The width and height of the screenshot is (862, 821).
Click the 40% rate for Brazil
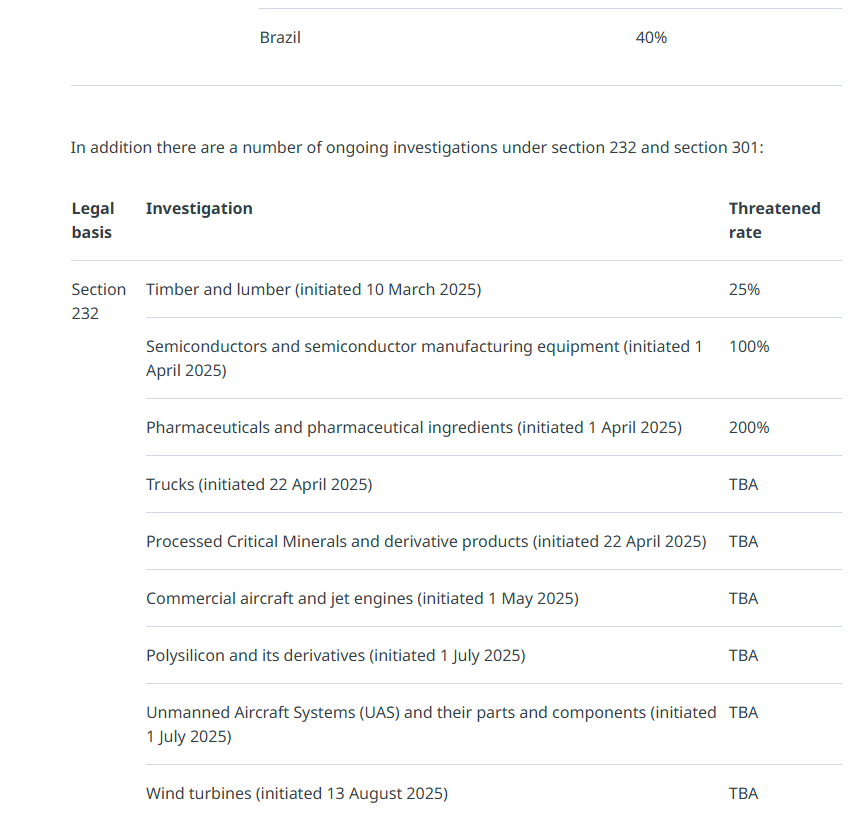[651, 38]
